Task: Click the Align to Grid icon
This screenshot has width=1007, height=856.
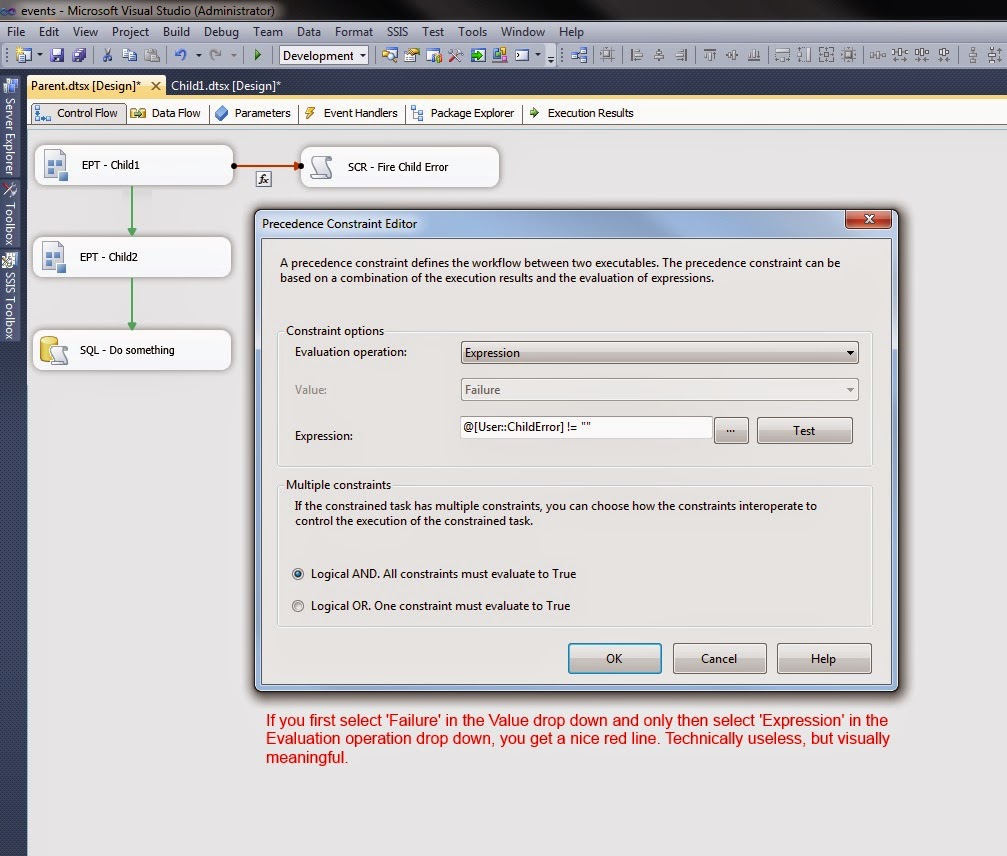Action: pyautogui.click(x=607, y=55)
